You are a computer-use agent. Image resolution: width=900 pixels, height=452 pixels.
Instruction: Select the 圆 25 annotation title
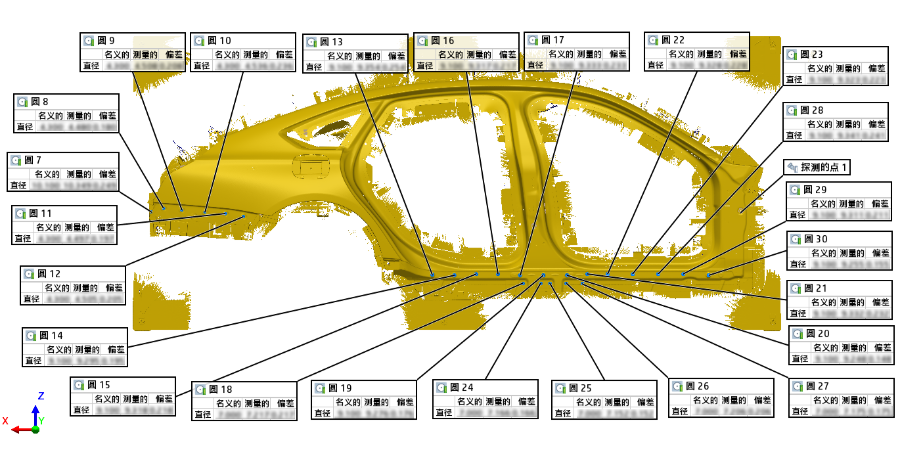(580, 387)
